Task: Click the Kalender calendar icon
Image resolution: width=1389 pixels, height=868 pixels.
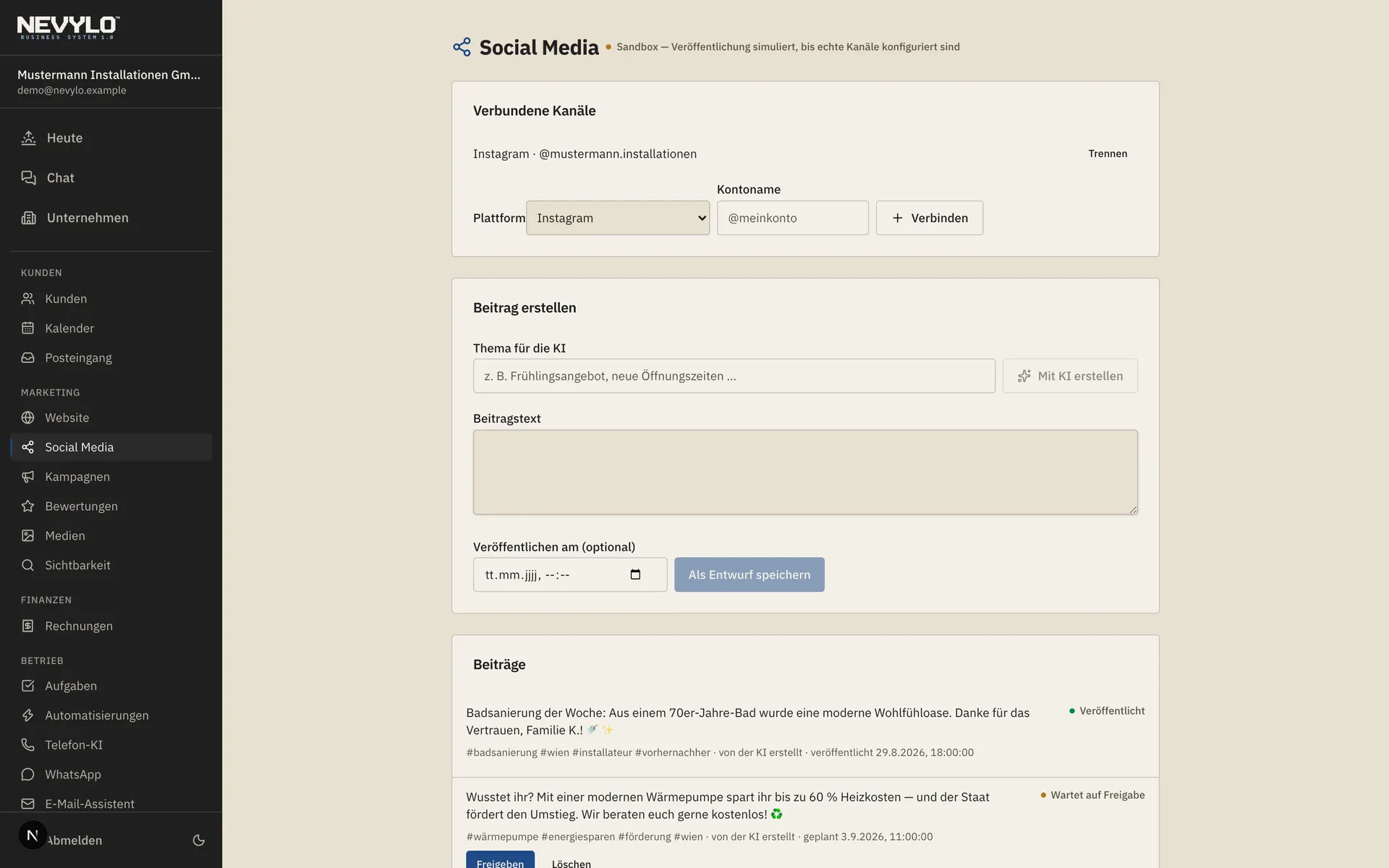Action: click(x=27, y=328)
